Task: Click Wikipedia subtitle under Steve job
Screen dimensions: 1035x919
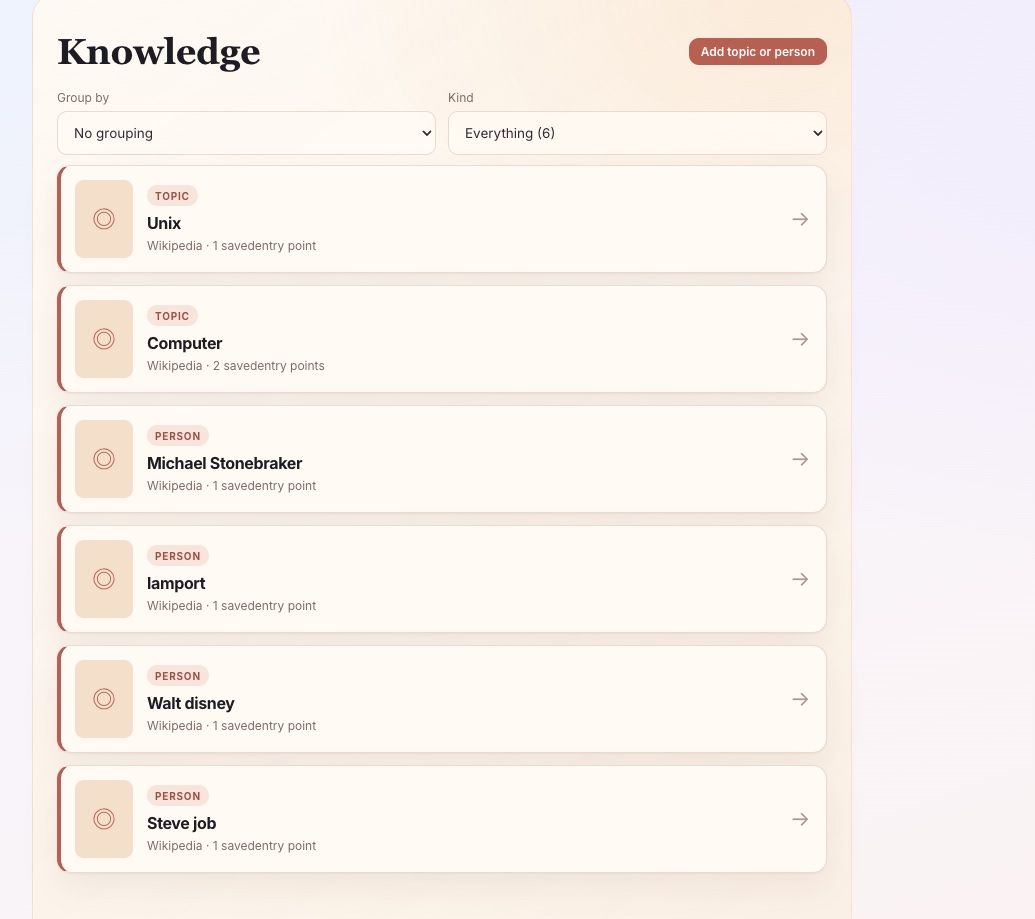Action: (232, 846)
